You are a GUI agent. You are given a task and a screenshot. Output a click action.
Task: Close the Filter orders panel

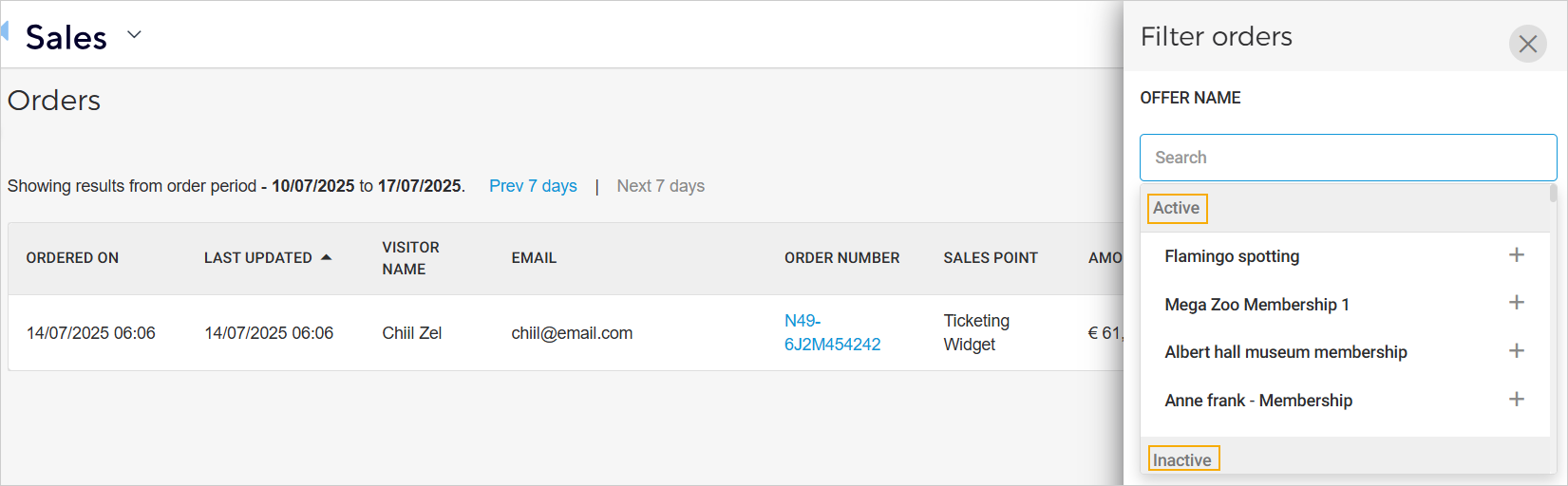pos(1527,44)
